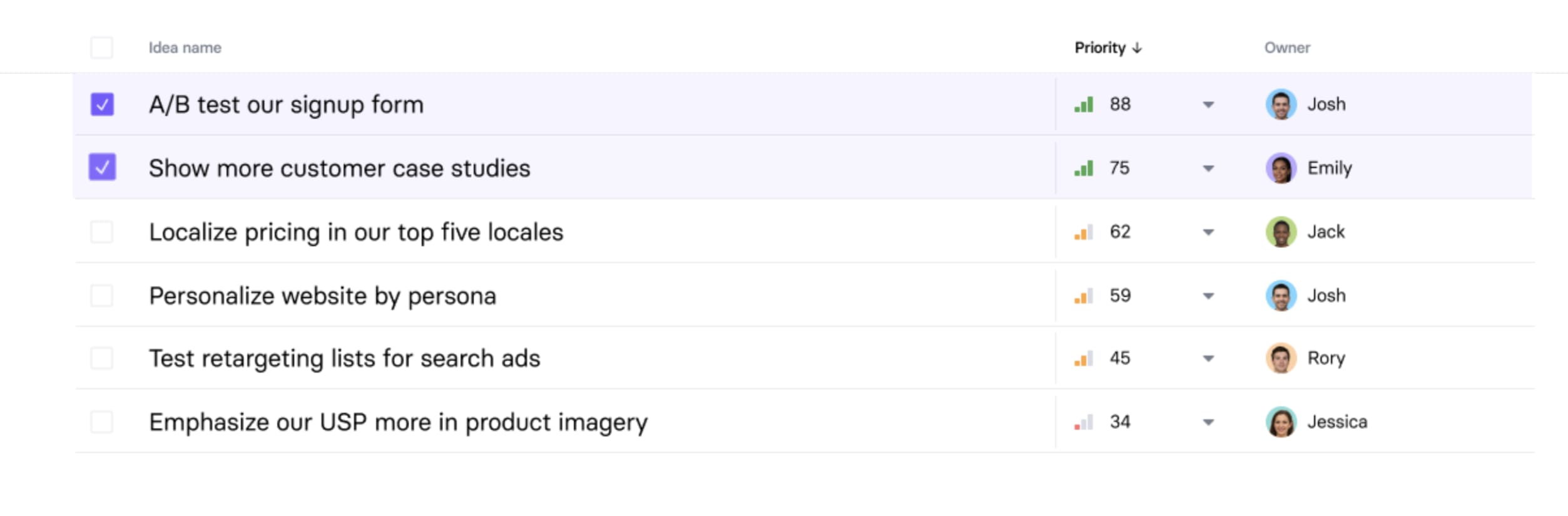Click the Owner column header
The image size is (1568, 516).
(x=1287, y=48)
